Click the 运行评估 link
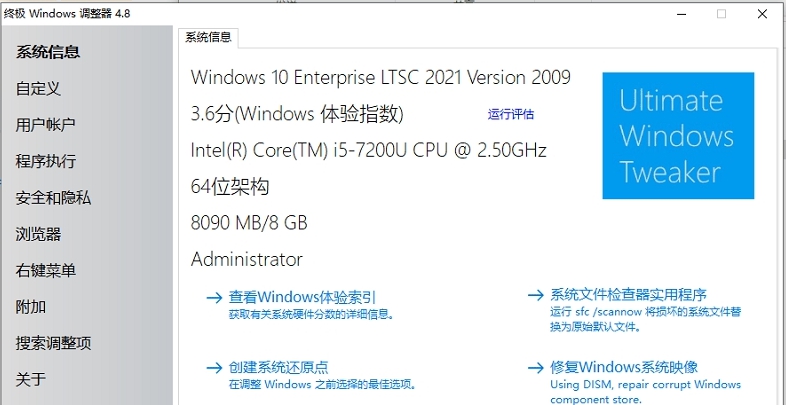 click(511, 114)
